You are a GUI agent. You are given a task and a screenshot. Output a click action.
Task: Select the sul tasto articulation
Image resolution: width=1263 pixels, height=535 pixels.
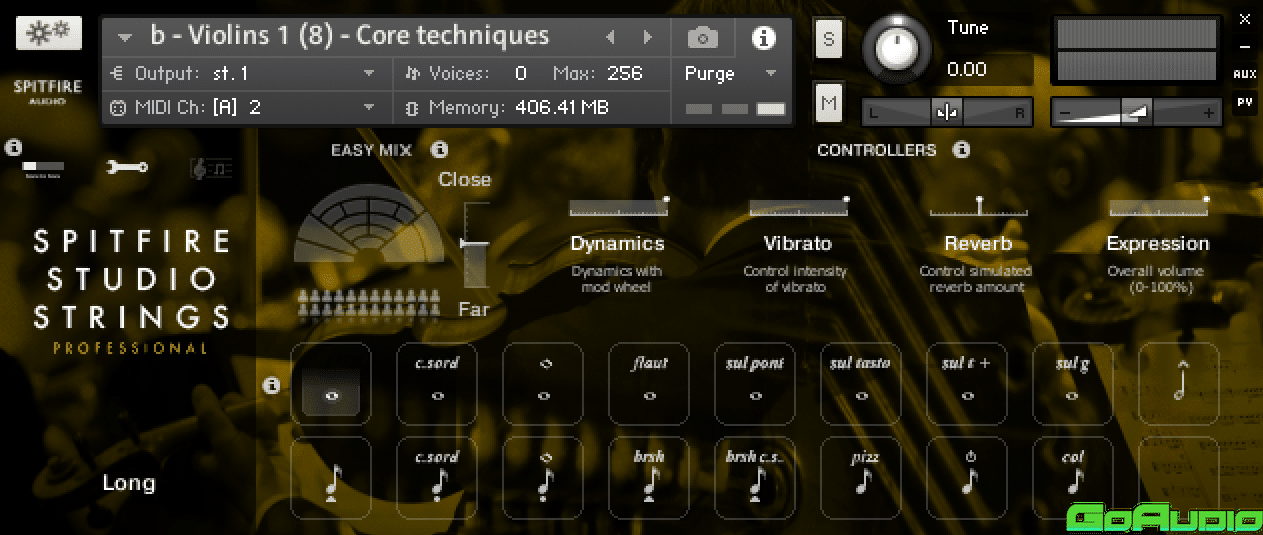pyautogui.click(x=861, y=384)
